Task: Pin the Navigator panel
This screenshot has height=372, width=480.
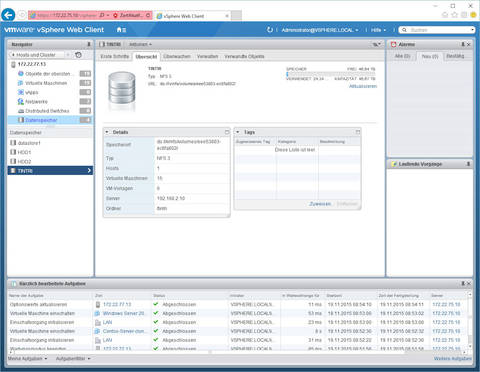Action: (89, 44)
